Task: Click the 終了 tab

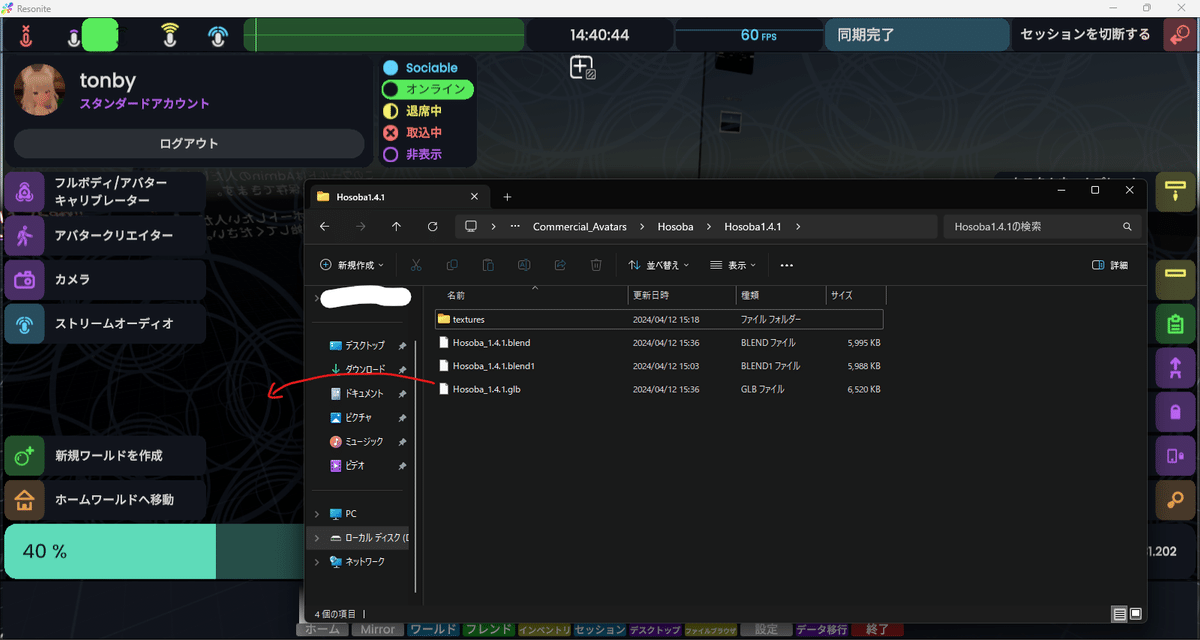Action: (877, 630)
